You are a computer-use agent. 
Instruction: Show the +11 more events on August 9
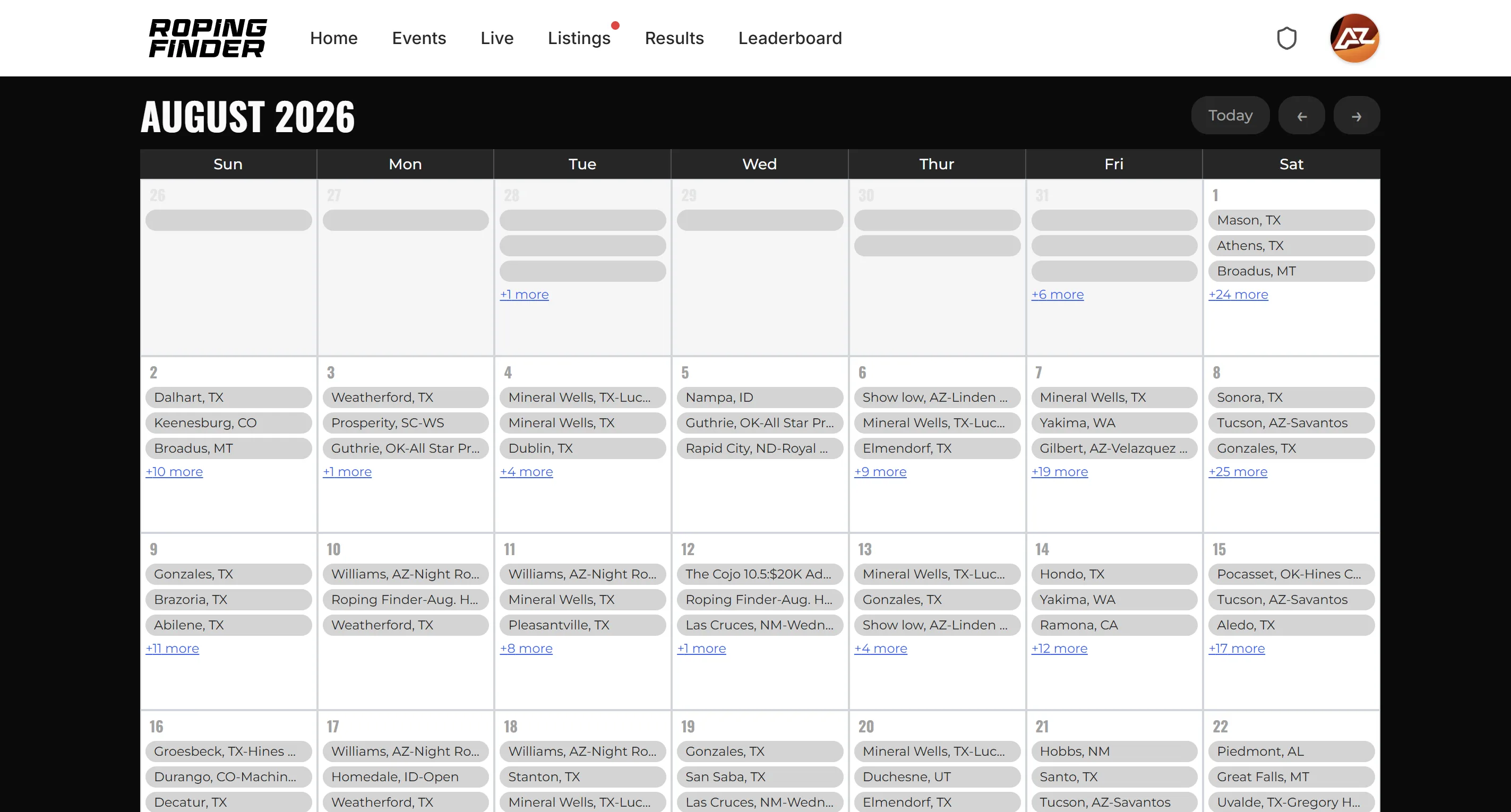coord(172,649)
